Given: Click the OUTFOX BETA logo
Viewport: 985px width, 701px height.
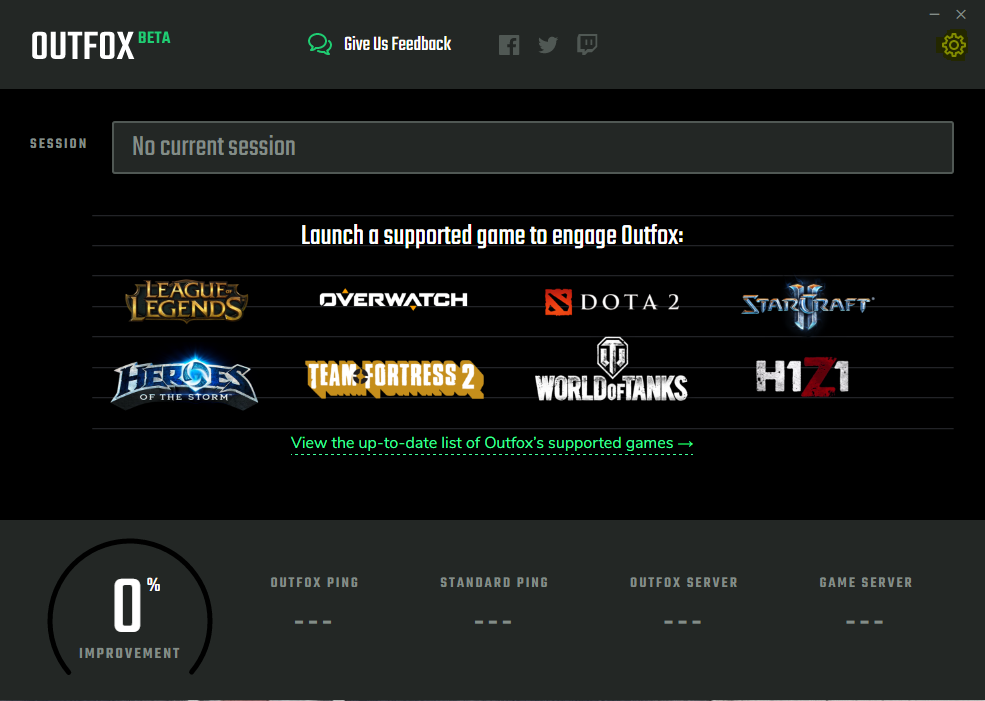Looking at the screenshot, I should [101, 46].
